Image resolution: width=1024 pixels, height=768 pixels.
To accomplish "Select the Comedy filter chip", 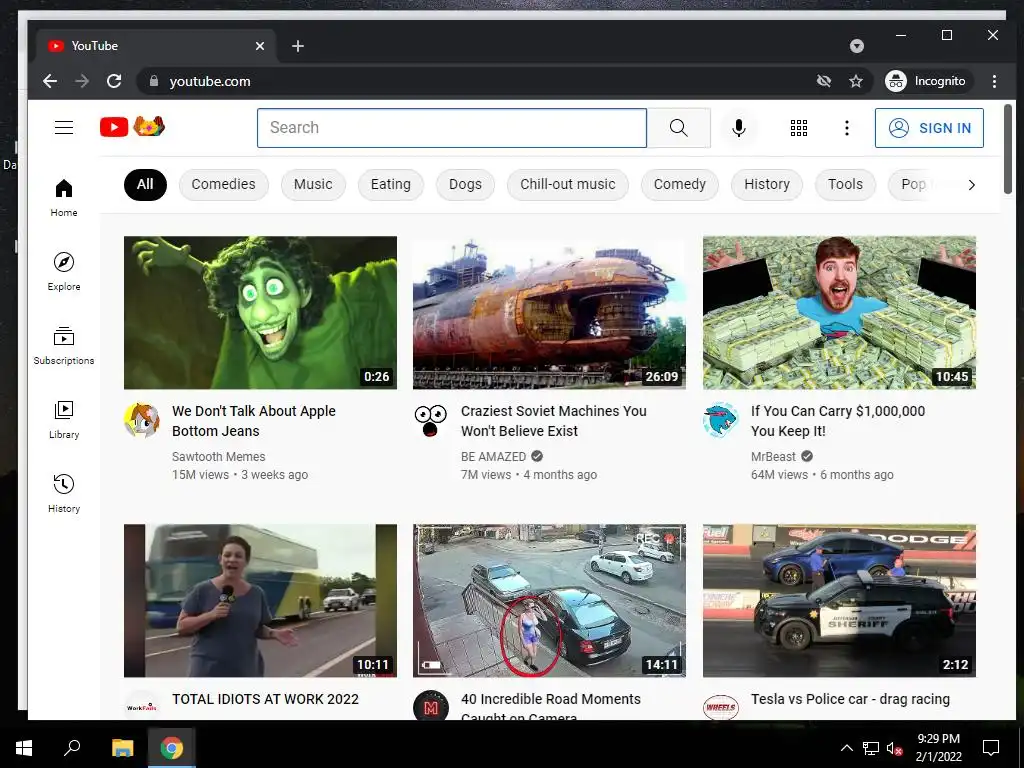I will [x=680, y=184].
